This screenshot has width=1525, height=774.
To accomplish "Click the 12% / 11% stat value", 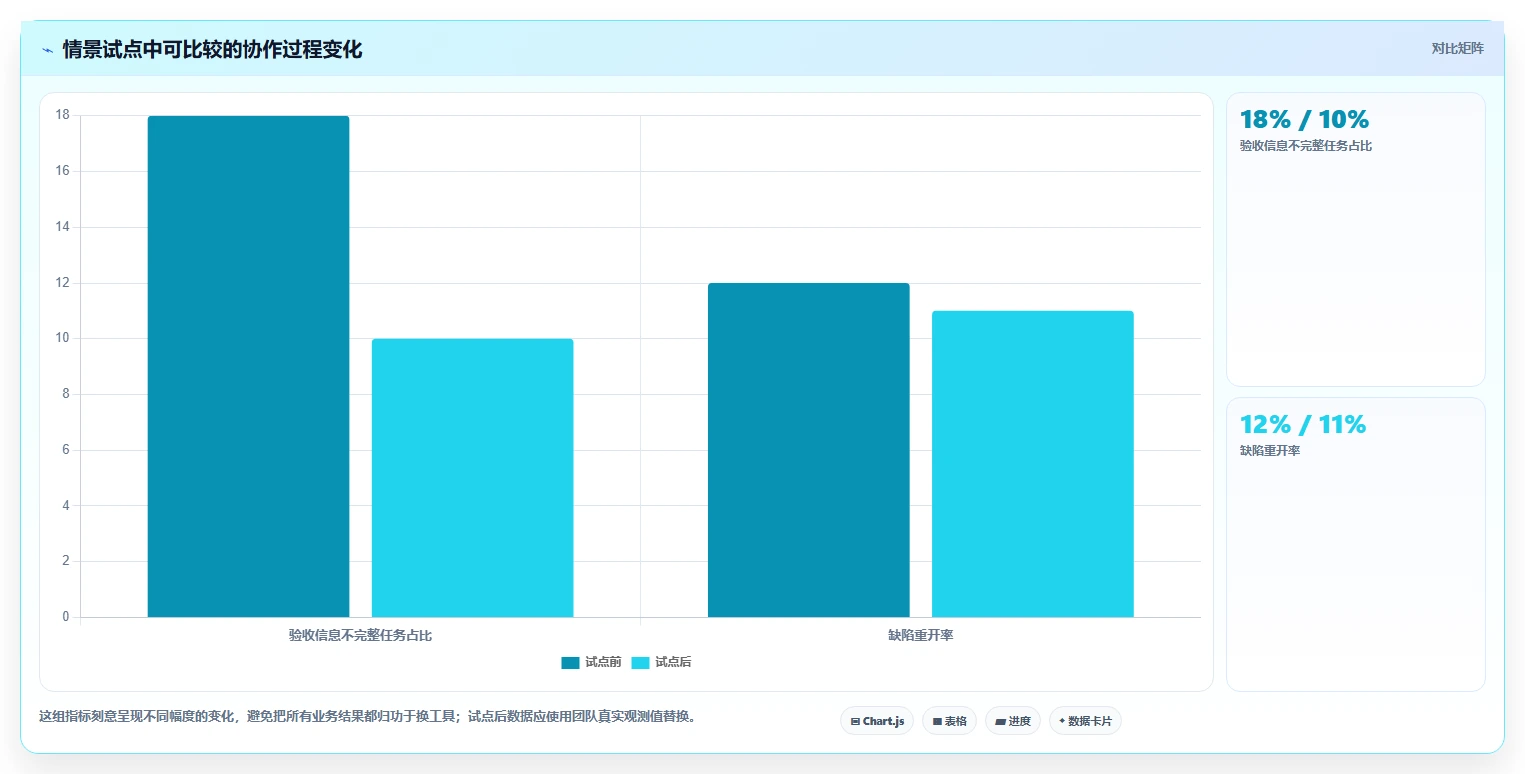I will click(x=1303, y=425).
